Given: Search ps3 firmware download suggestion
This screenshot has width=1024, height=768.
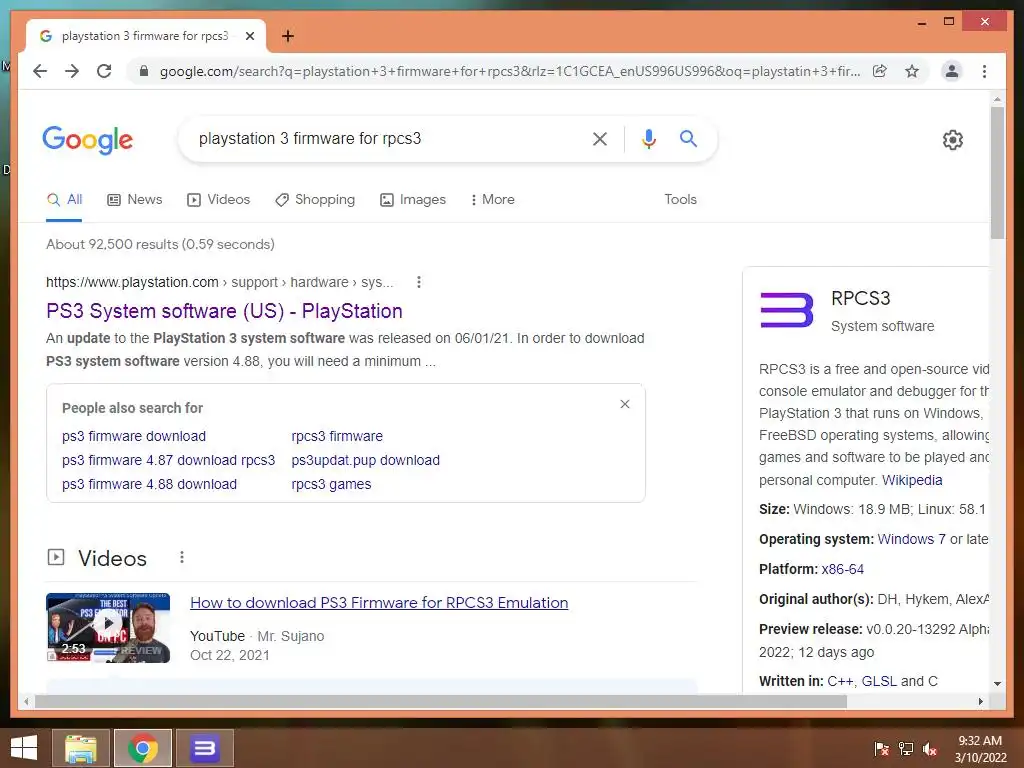Looking at the screenshot, I should coord(134,436).
